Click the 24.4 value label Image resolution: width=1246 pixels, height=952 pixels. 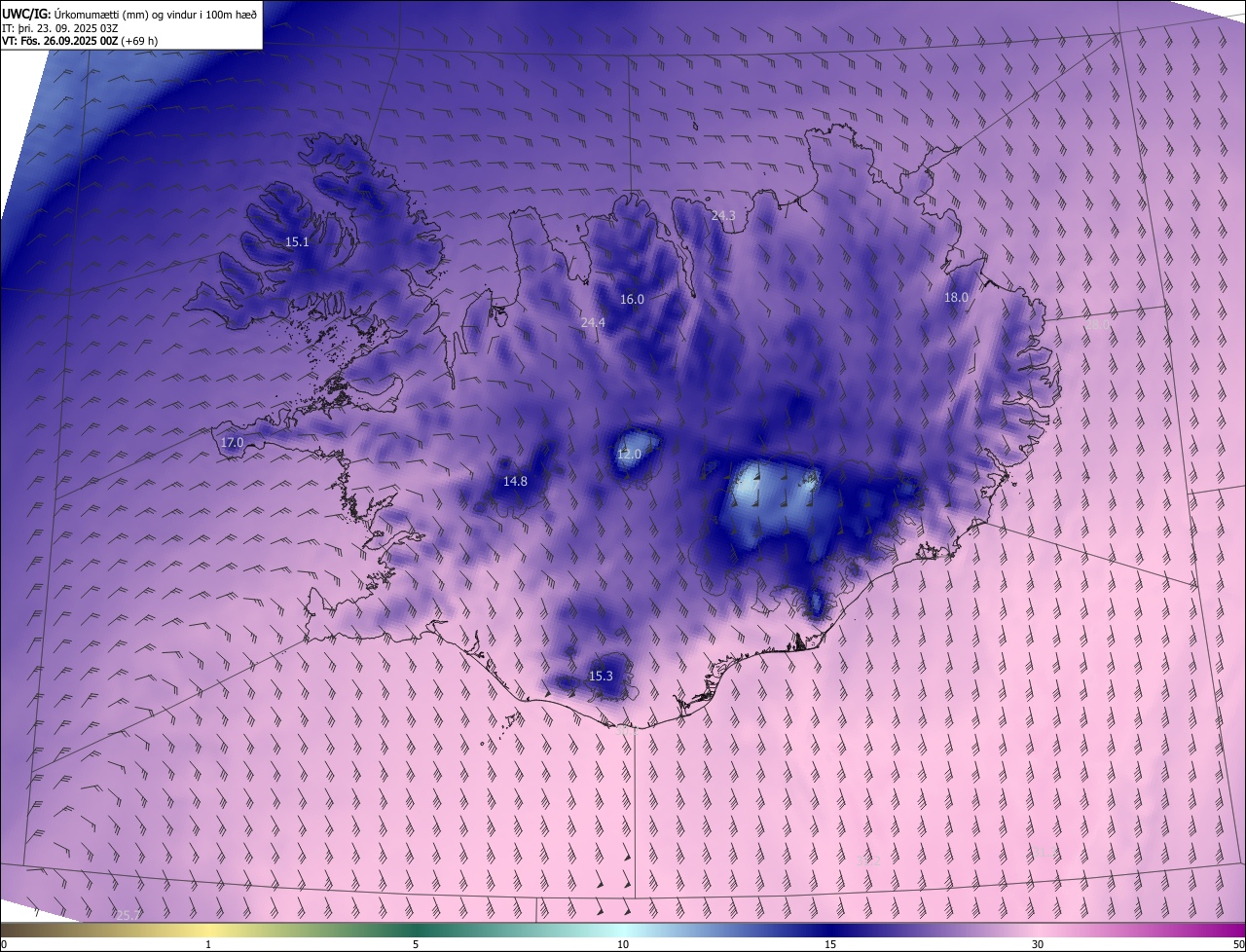[593, 322]
